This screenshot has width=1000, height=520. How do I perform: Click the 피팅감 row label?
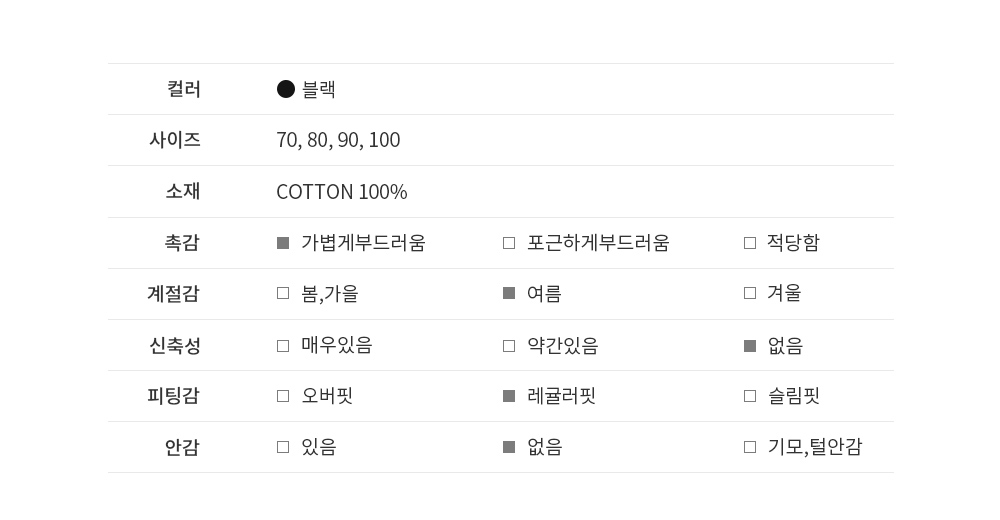(173, 396)
